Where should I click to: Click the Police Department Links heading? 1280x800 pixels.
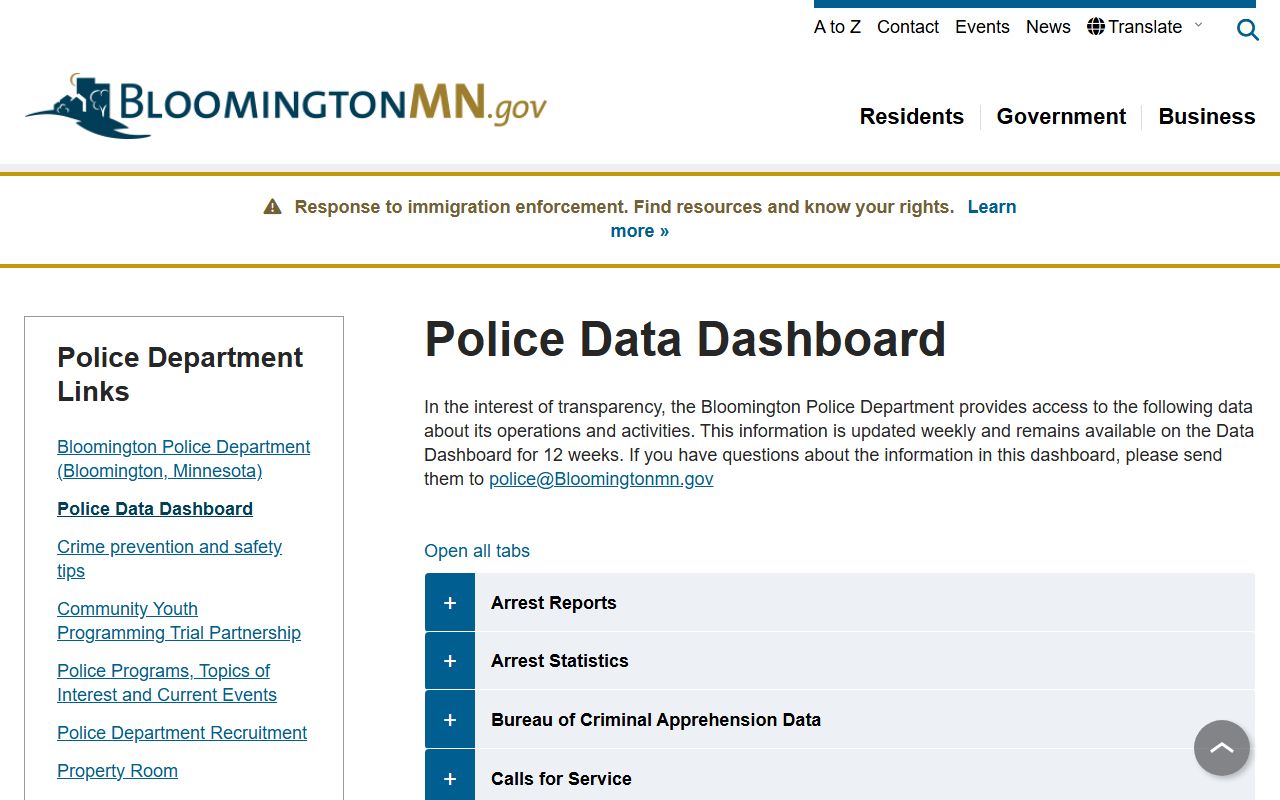(180, 374)
